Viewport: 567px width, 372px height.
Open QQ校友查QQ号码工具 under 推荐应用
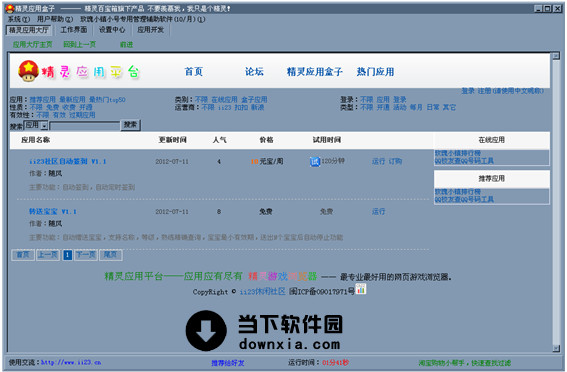464,199
